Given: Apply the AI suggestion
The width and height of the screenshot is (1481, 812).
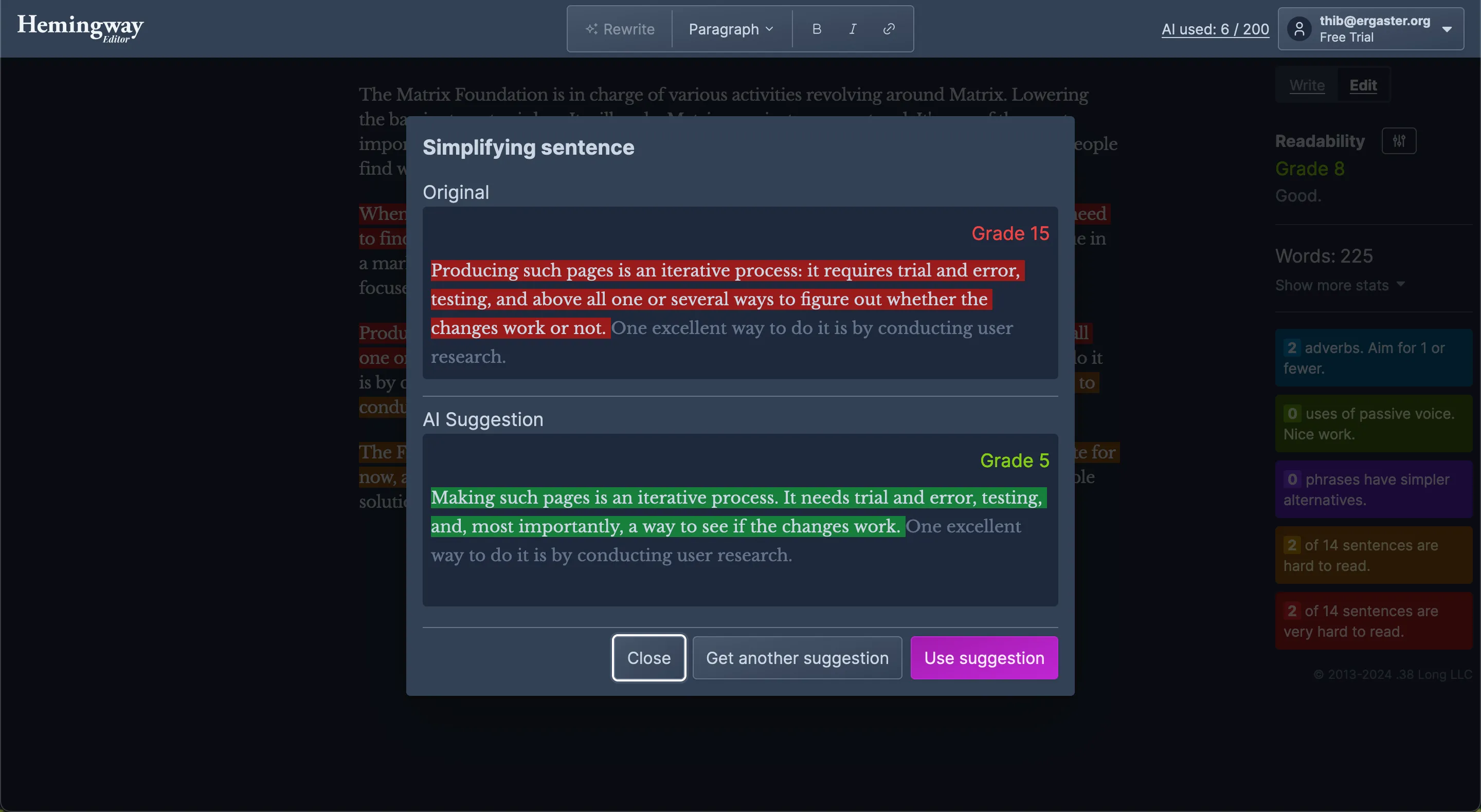Looking at the screenshot, I should pos(984,657).
